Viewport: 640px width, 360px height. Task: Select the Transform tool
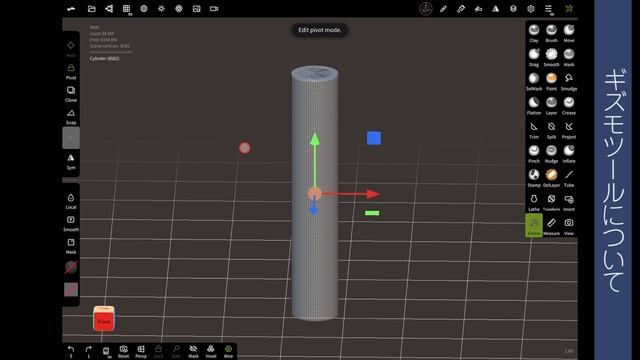(551, 202)
